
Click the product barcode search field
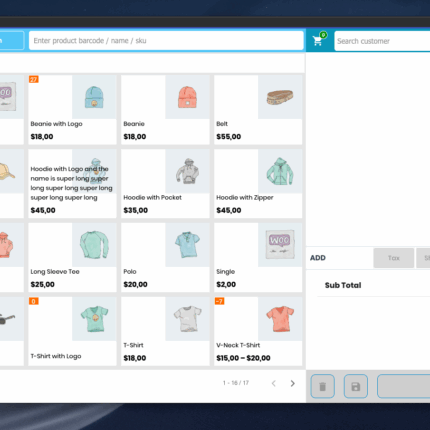[x=166, y=41]
